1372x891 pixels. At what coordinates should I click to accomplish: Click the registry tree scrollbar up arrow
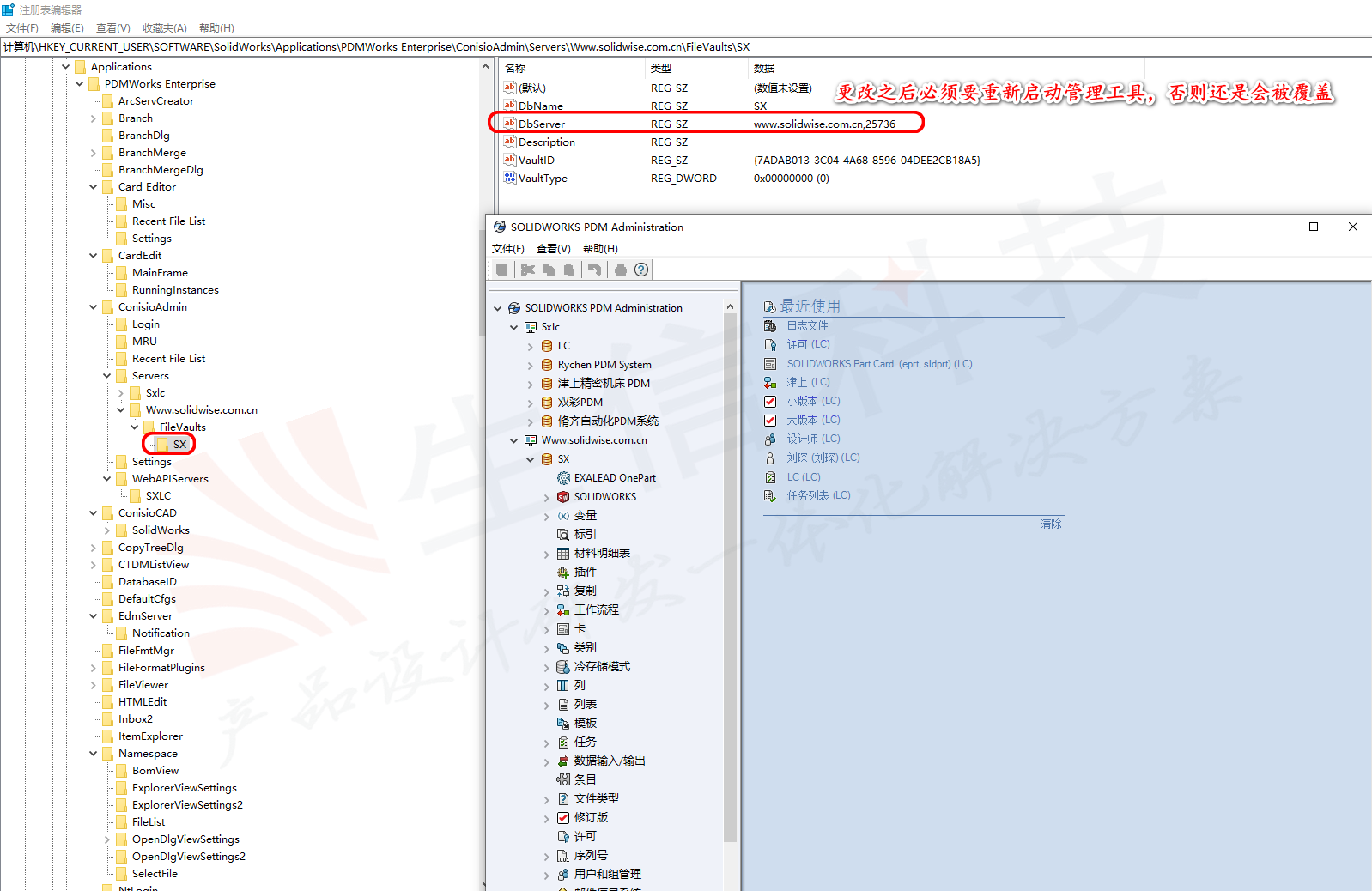click(x=485, y=66)
